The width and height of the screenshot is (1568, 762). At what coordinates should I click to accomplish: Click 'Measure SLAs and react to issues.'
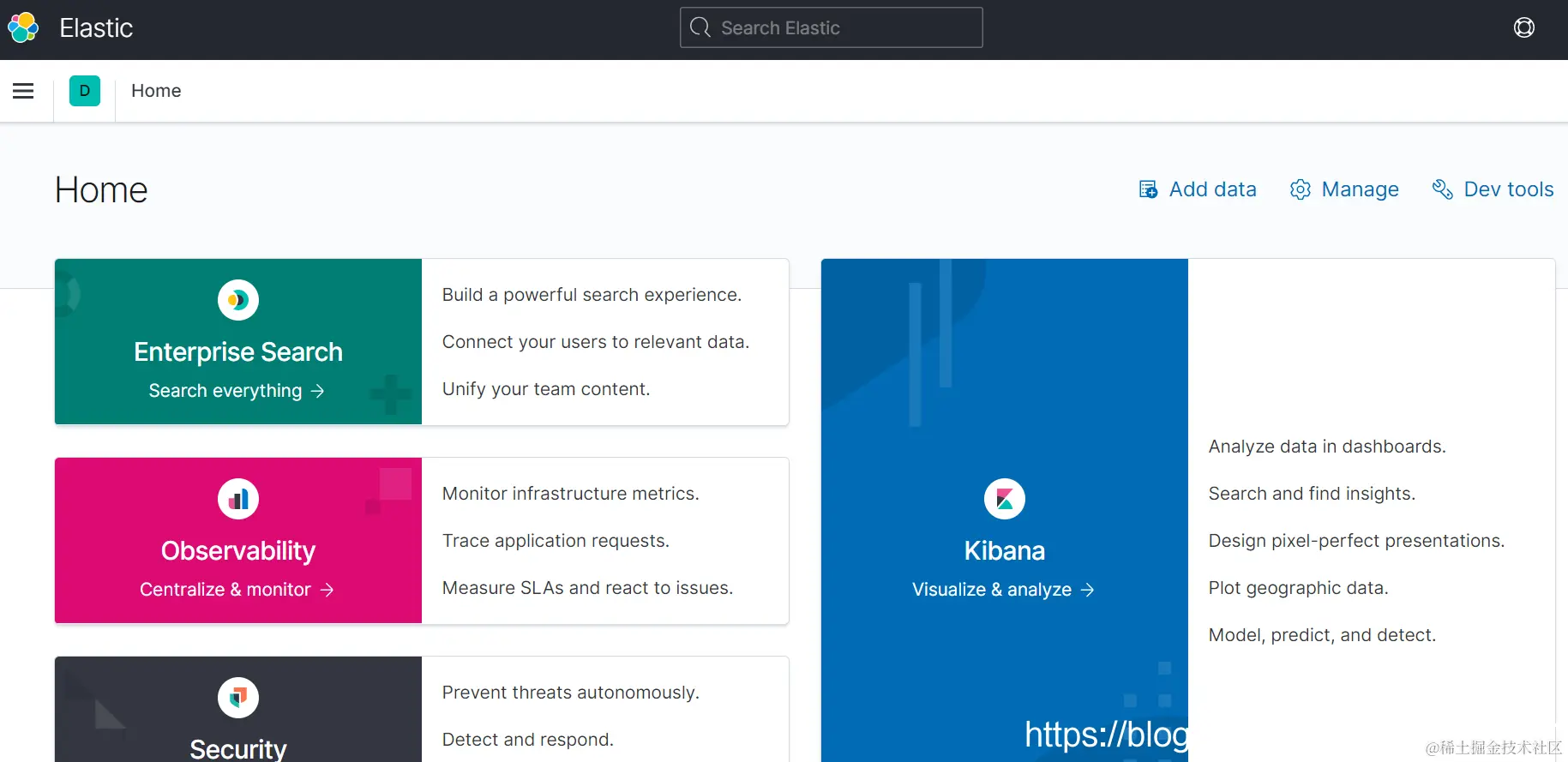pos(587,588)
